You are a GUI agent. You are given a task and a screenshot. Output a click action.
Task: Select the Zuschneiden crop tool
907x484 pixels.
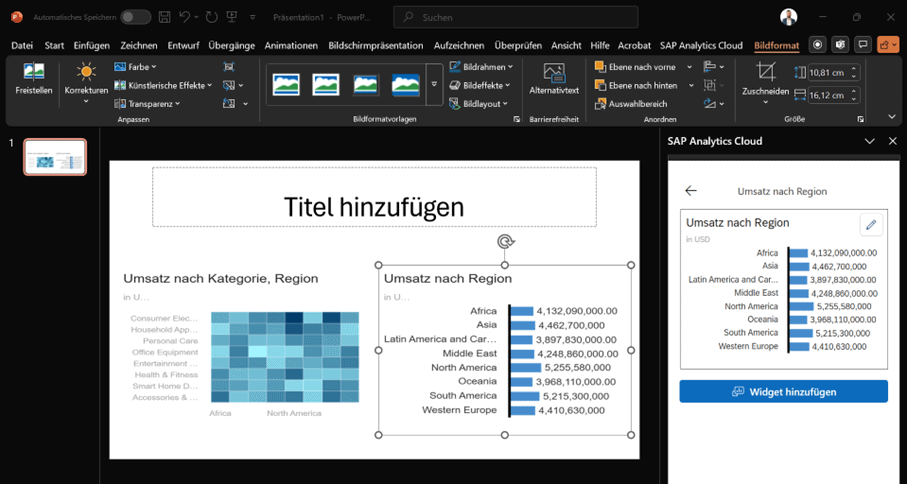[766, 78]
